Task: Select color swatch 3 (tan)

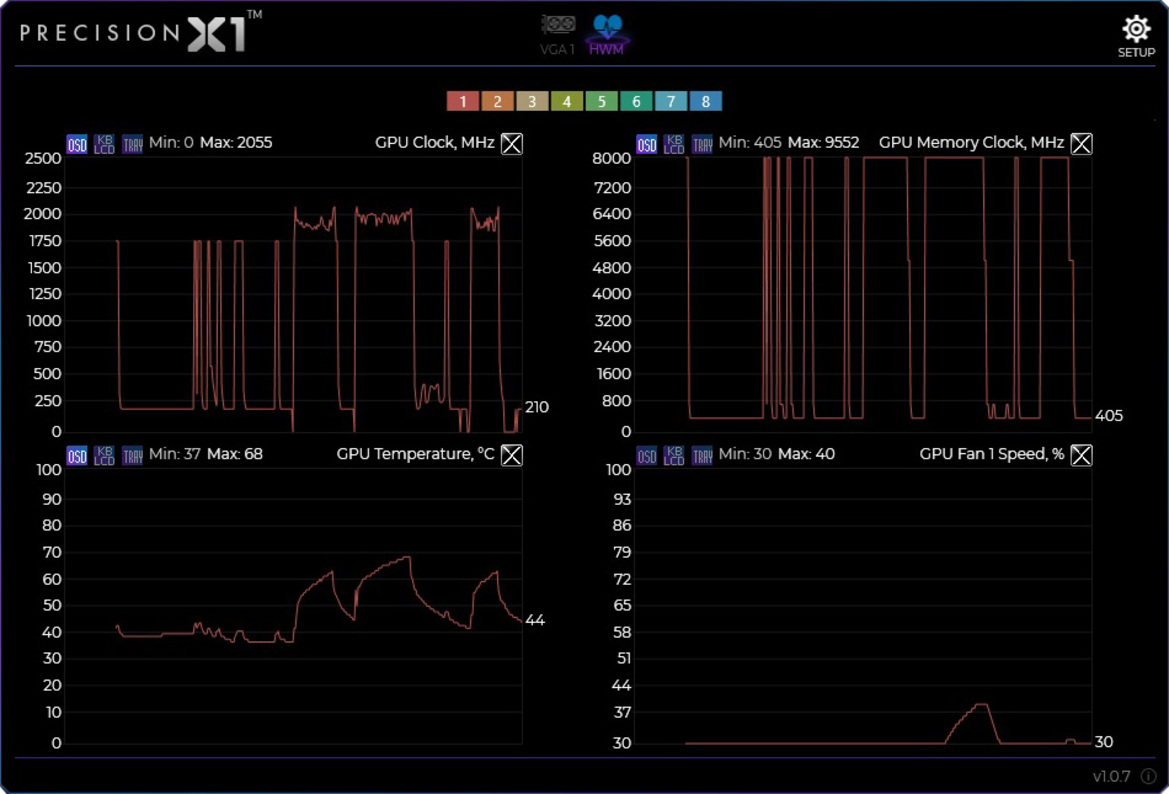Action: pos(532,101)
